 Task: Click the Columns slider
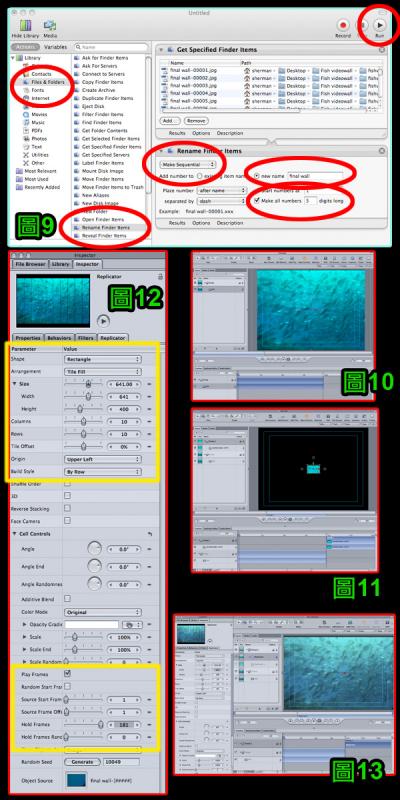click(x=84, y=421)
